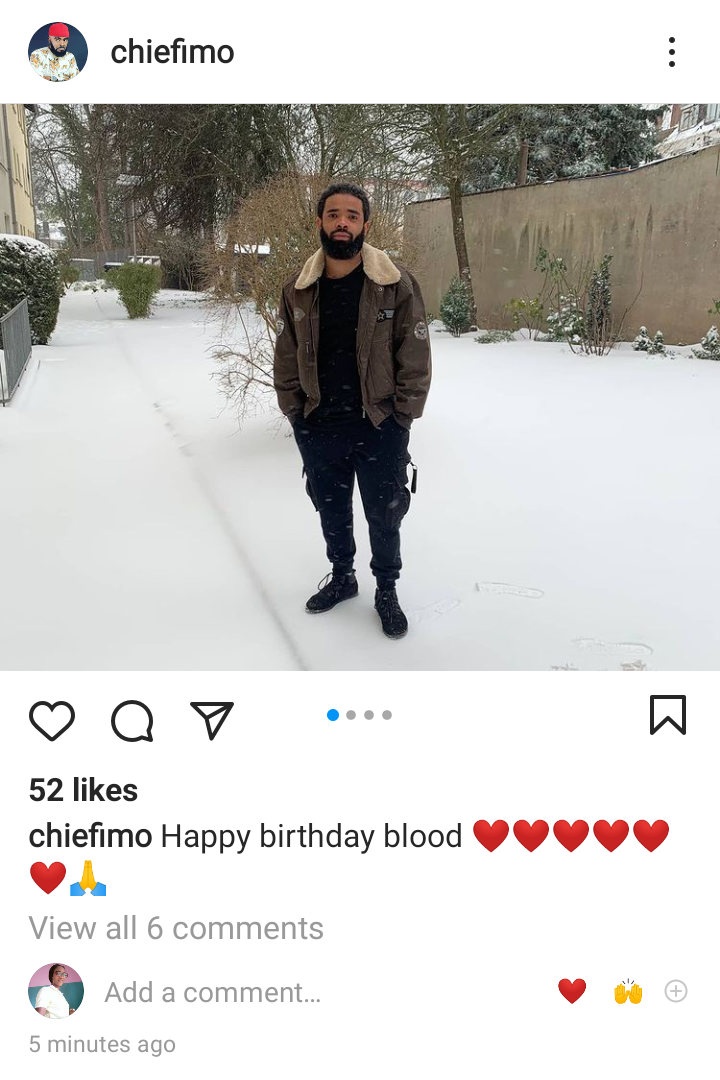Jump to the third carousel dot
Viewport: 720px width, 1080px height.
[369, 715]
